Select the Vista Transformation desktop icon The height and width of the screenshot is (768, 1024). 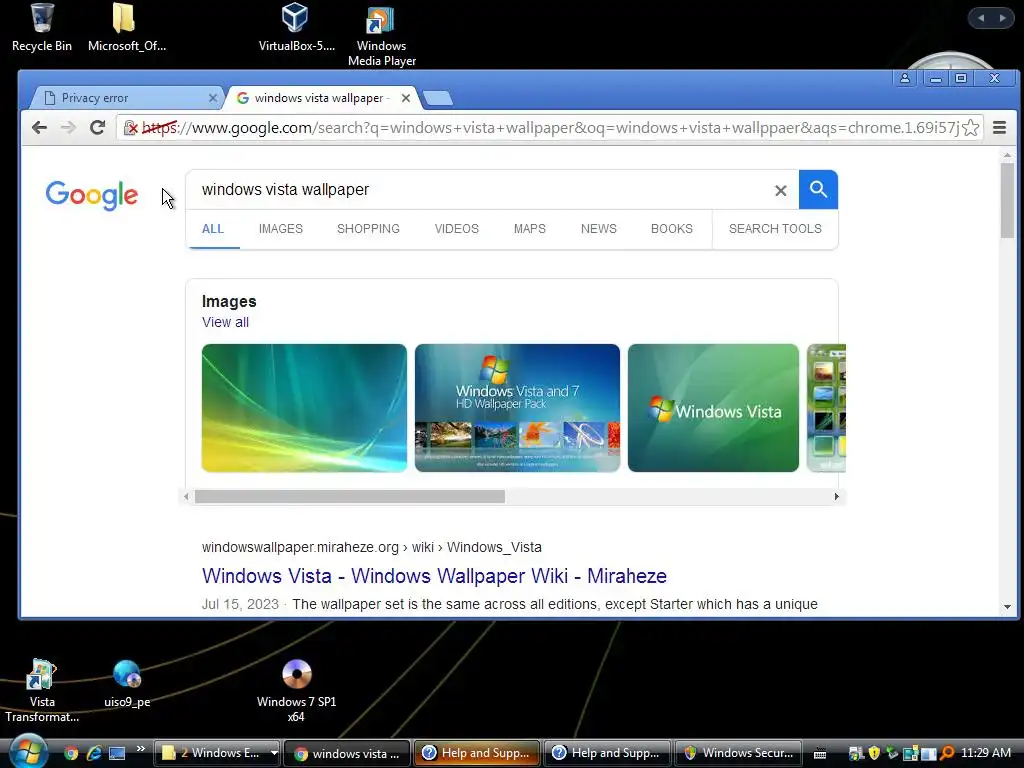pos(42,691)
